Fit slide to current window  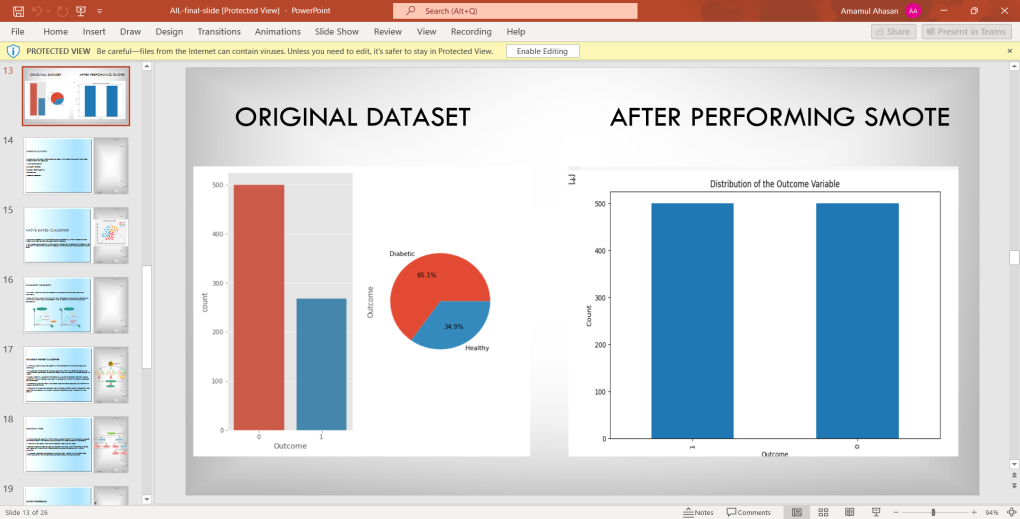coord(1010,512)
